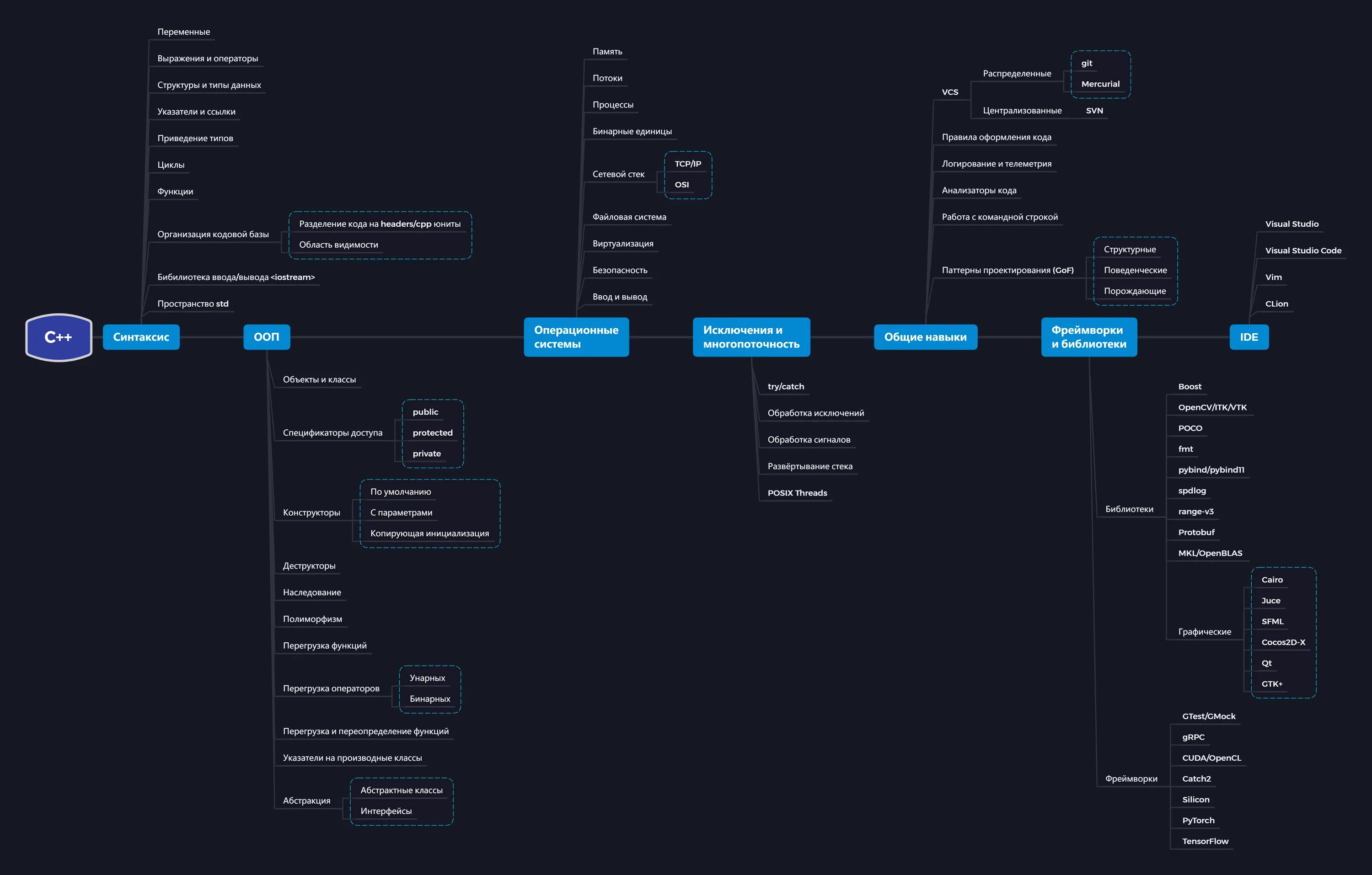This screenshot has height=875, width=1372.
Task: Click the Копирующая инициализация item
Action: click(x=429, y=534)
